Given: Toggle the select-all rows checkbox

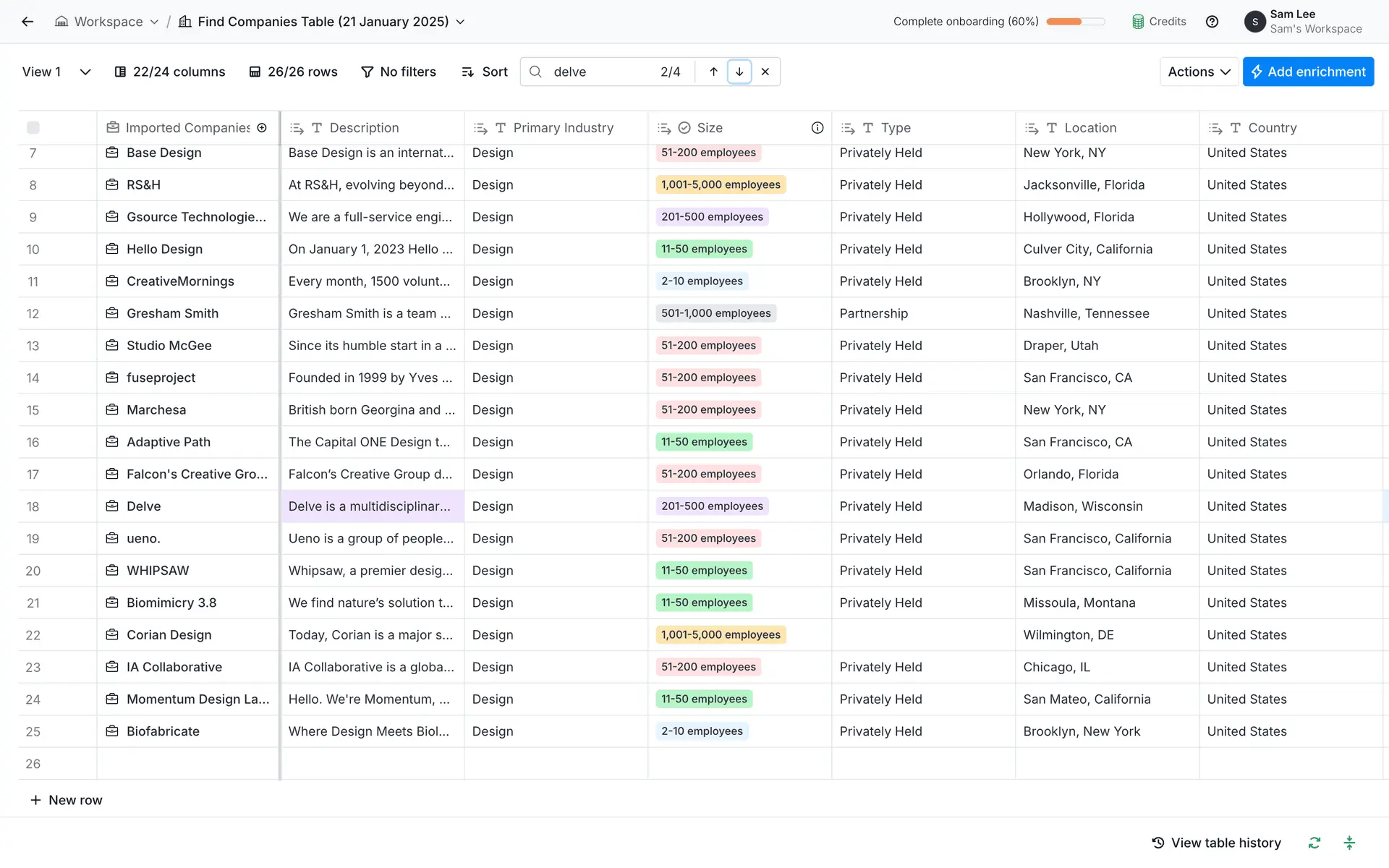Looking at the screenshot, I should 33,128.
